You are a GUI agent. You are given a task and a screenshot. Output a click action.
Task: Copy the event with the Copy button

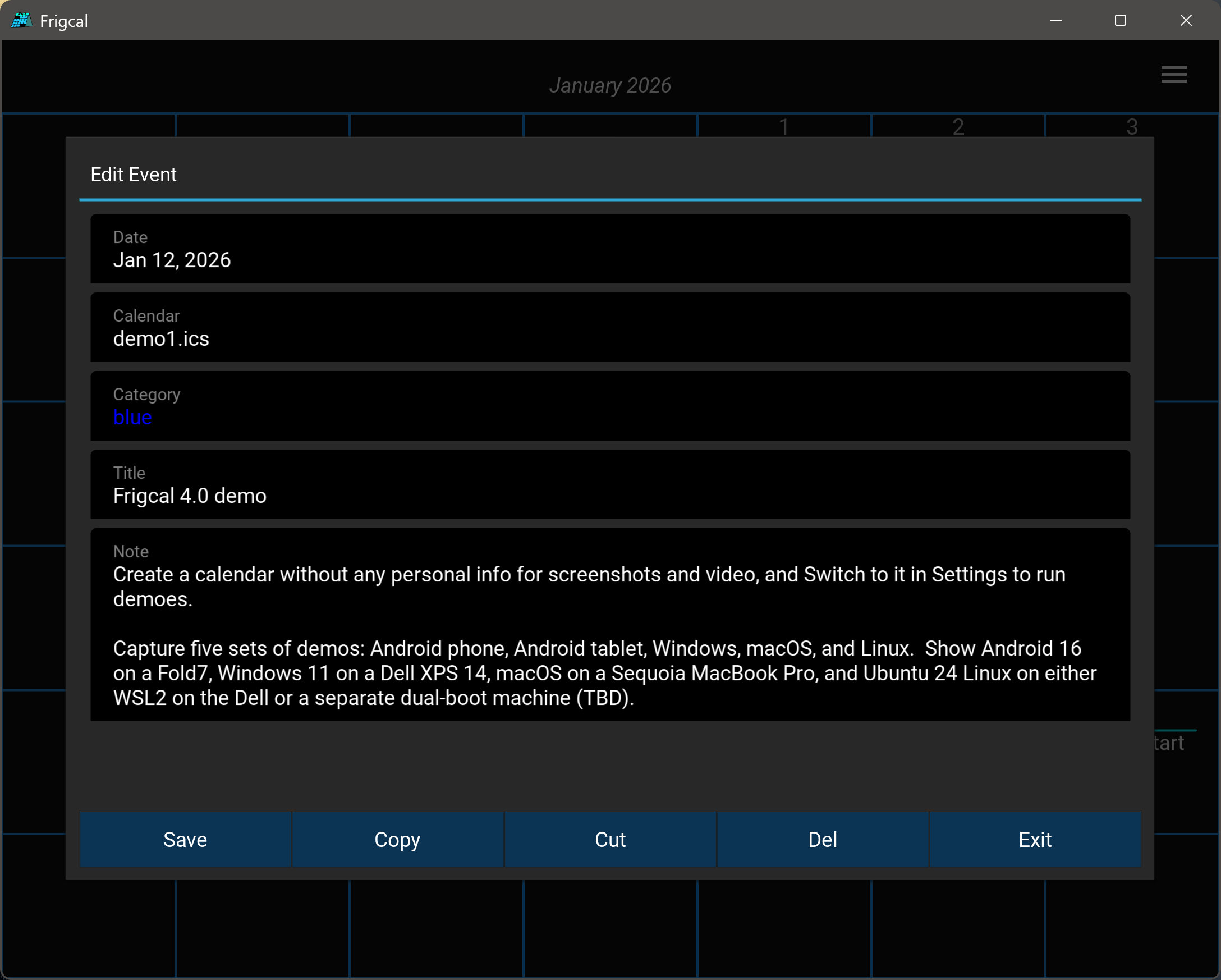(x=398, y=839)
